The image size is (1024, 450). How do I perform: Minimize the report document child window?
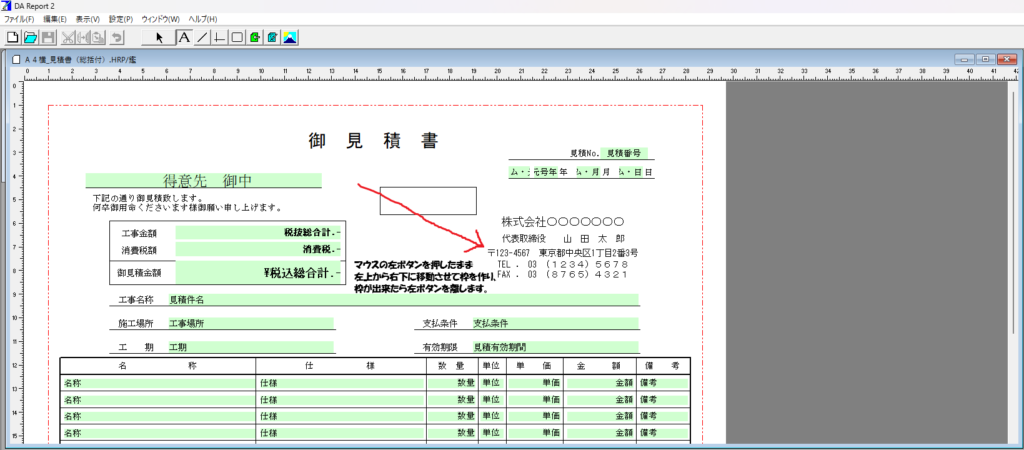tap(966, 59)
